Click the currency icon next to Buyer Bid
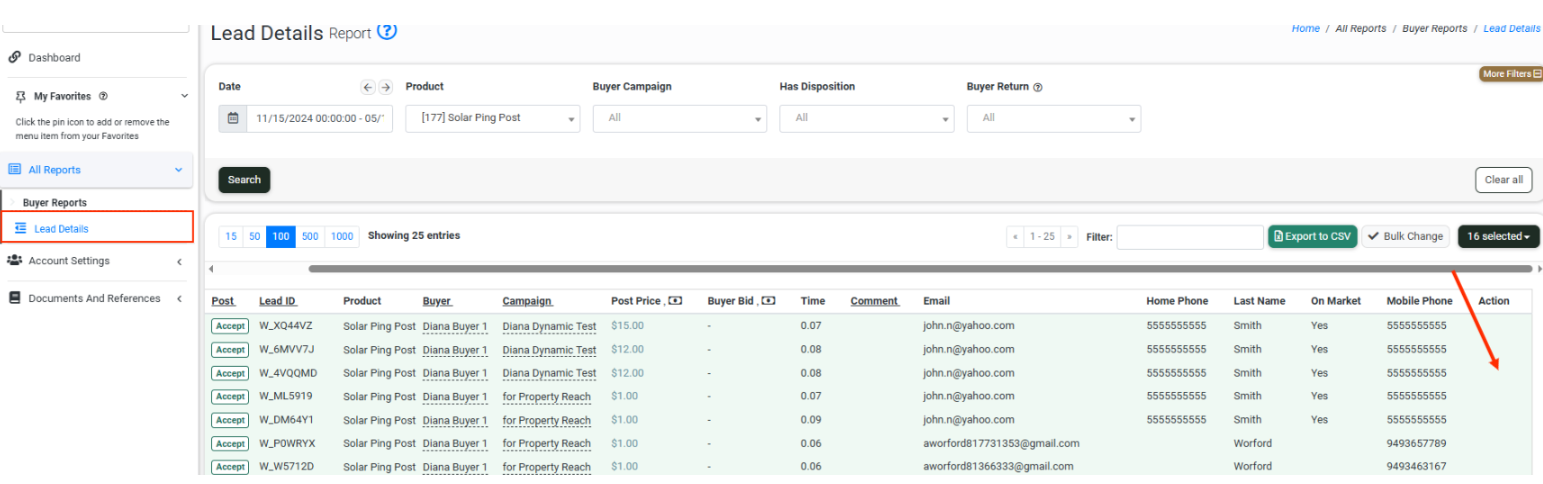The image size is (1543, 484). click(768, 301)
